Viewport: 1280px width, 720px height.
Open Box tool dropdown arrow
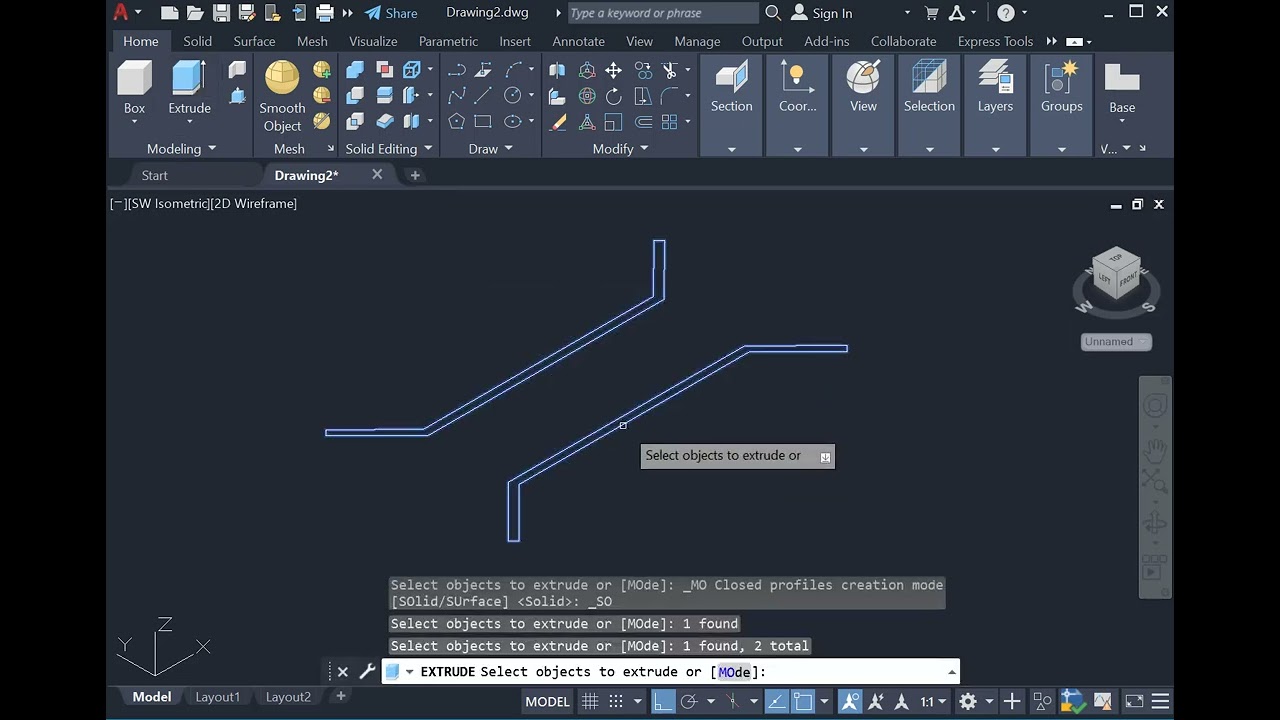[x=134, y=122]
